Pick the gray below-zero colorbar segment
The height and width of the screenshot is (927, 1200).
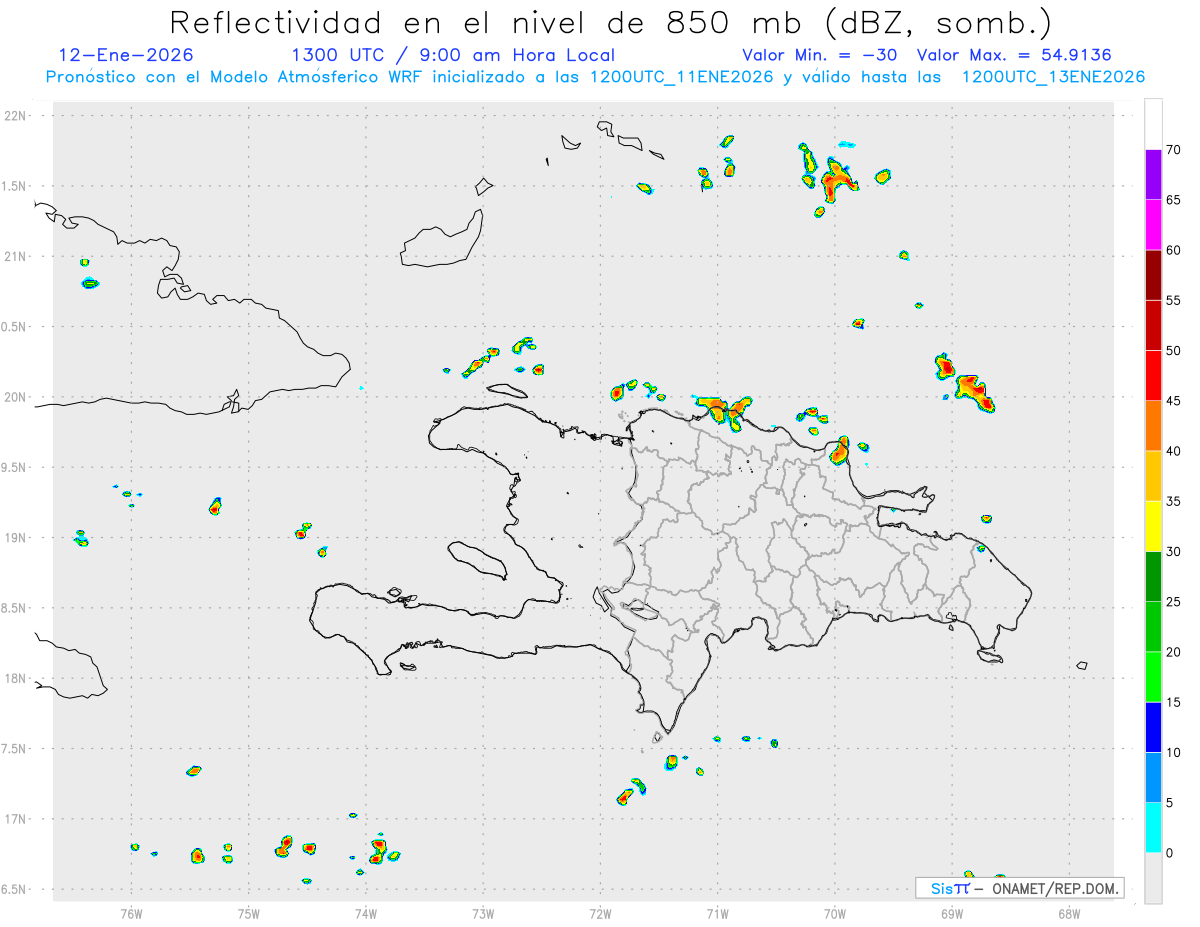pyautogui.click(x=1153, y=878)
